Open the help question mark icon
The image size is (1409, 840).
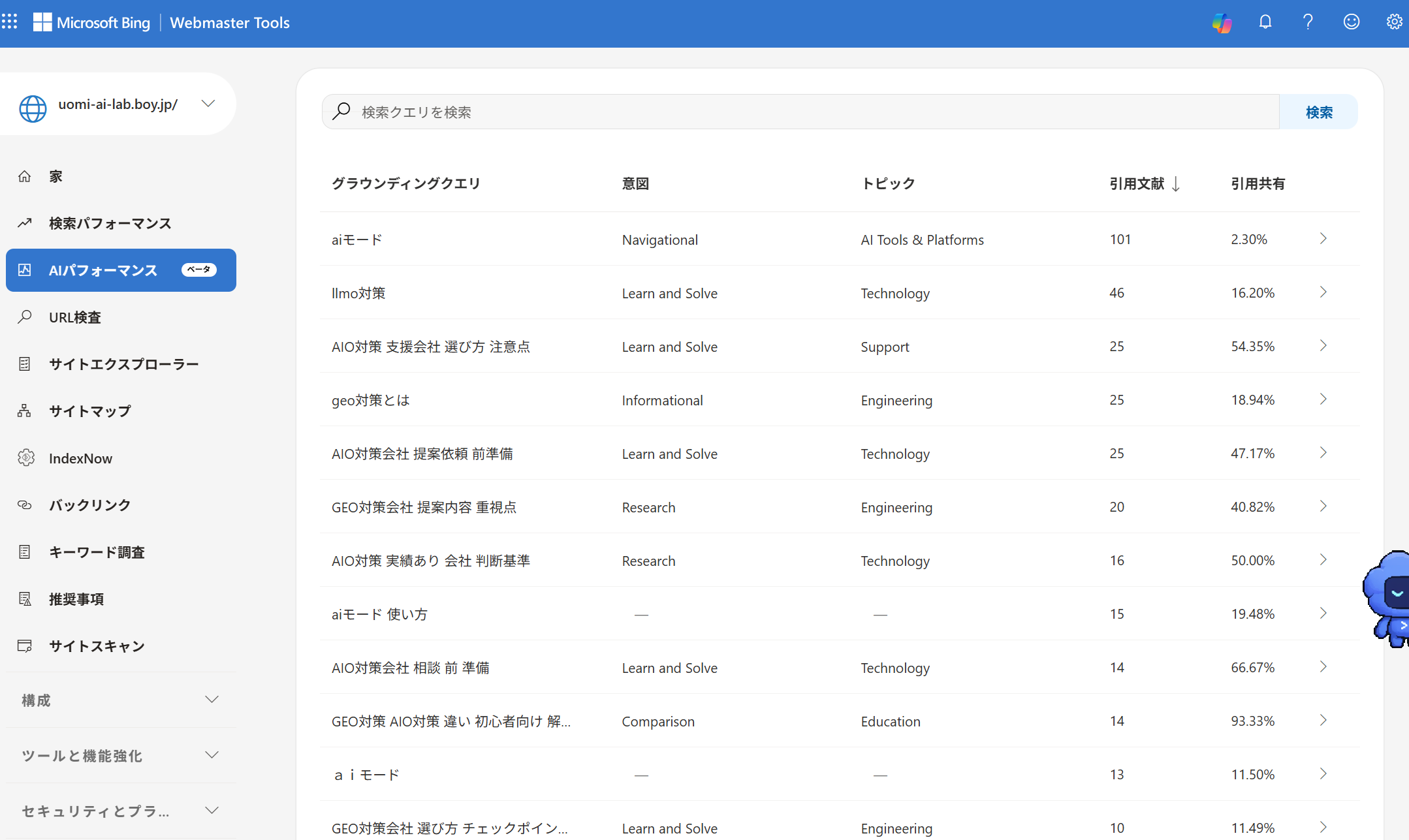(1308, 22)
